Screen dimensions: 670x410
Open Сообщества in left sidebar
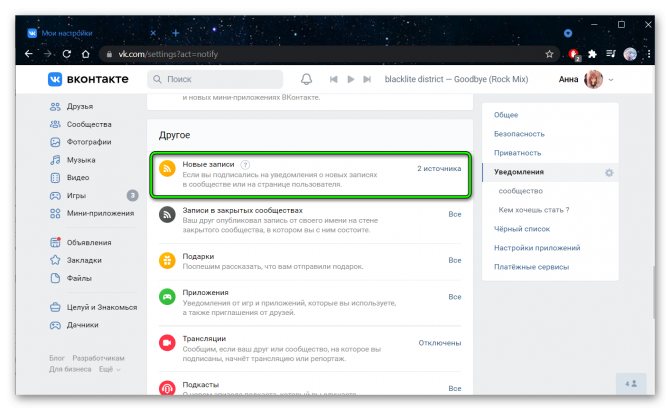89,124
